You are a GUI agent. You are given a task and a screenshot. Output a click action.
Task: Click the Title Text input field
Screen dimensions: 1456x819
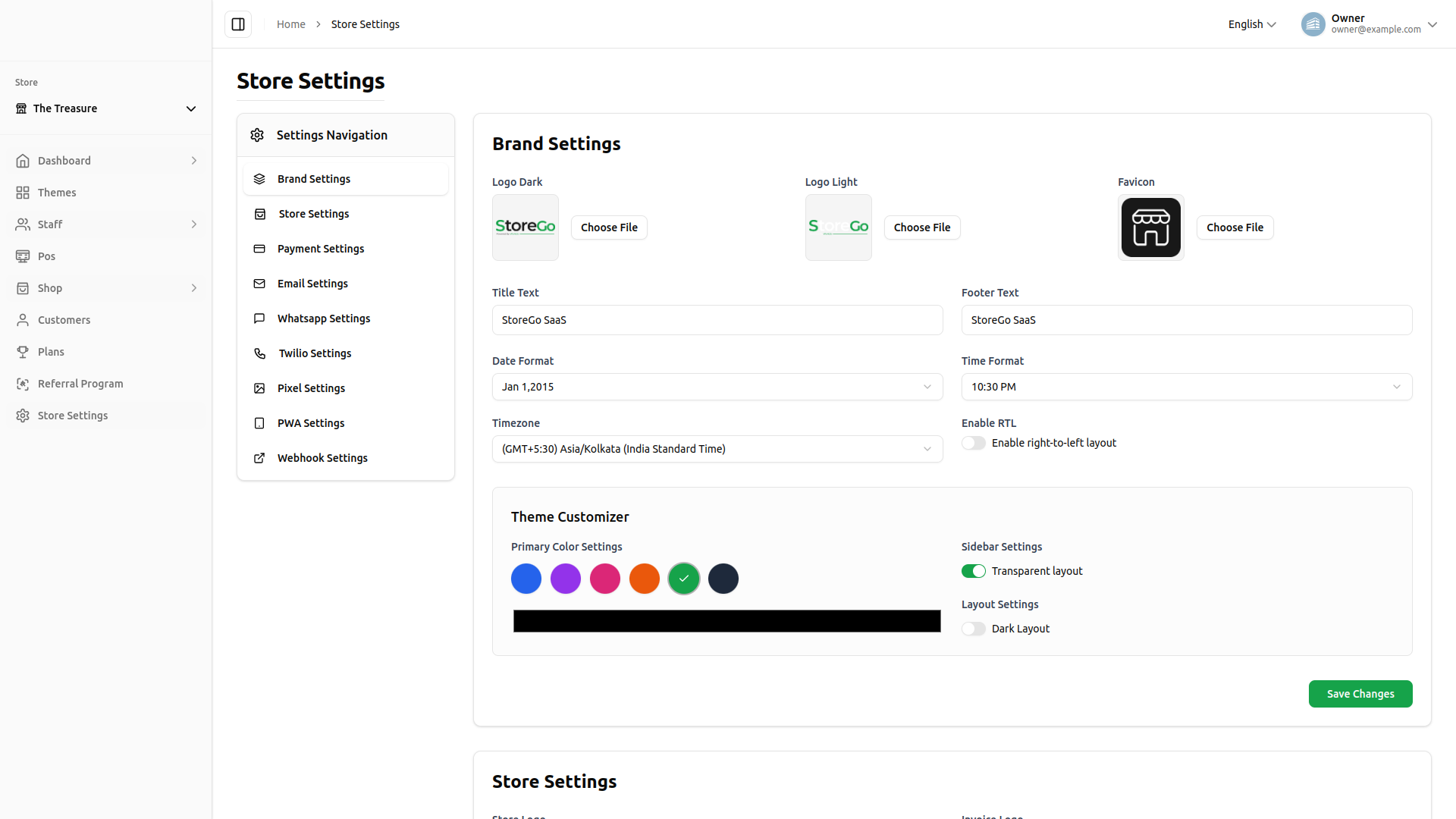pyautogui.click(x=717, y=320)
